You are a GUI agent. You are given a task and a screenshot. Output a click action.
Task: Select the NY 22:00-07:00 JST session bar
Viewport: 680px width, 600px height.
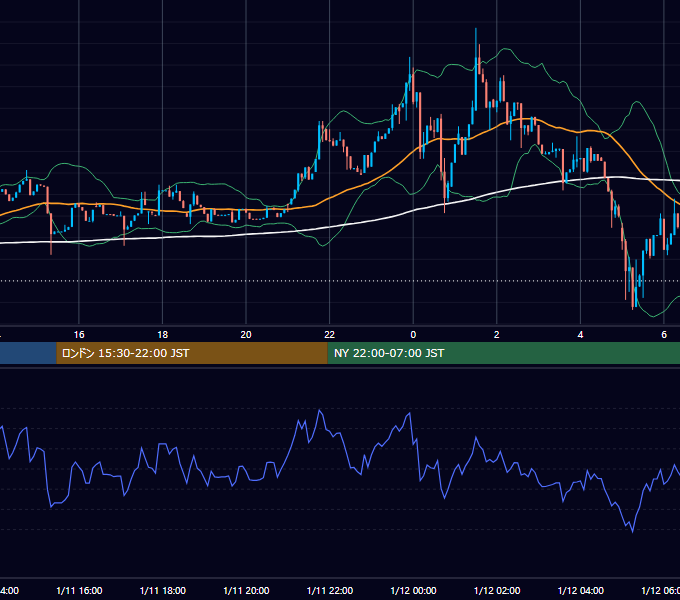(503, 353)
